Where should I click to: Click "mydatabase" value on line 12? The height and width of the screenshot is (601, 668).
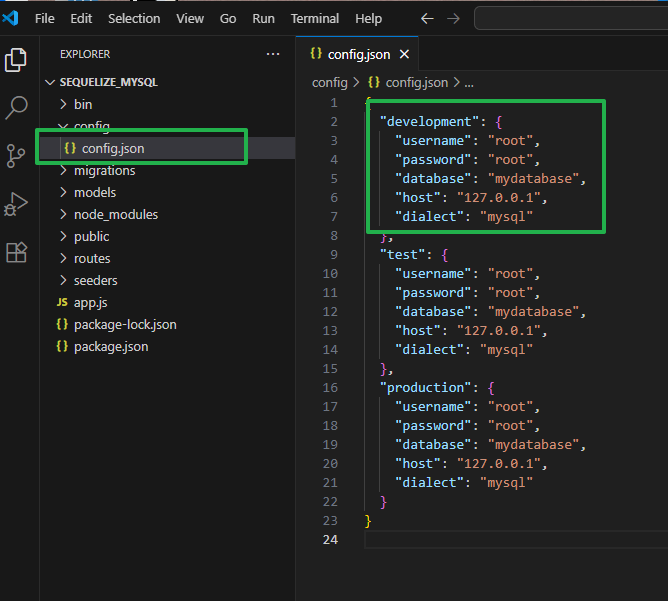(x=533, y=312)
